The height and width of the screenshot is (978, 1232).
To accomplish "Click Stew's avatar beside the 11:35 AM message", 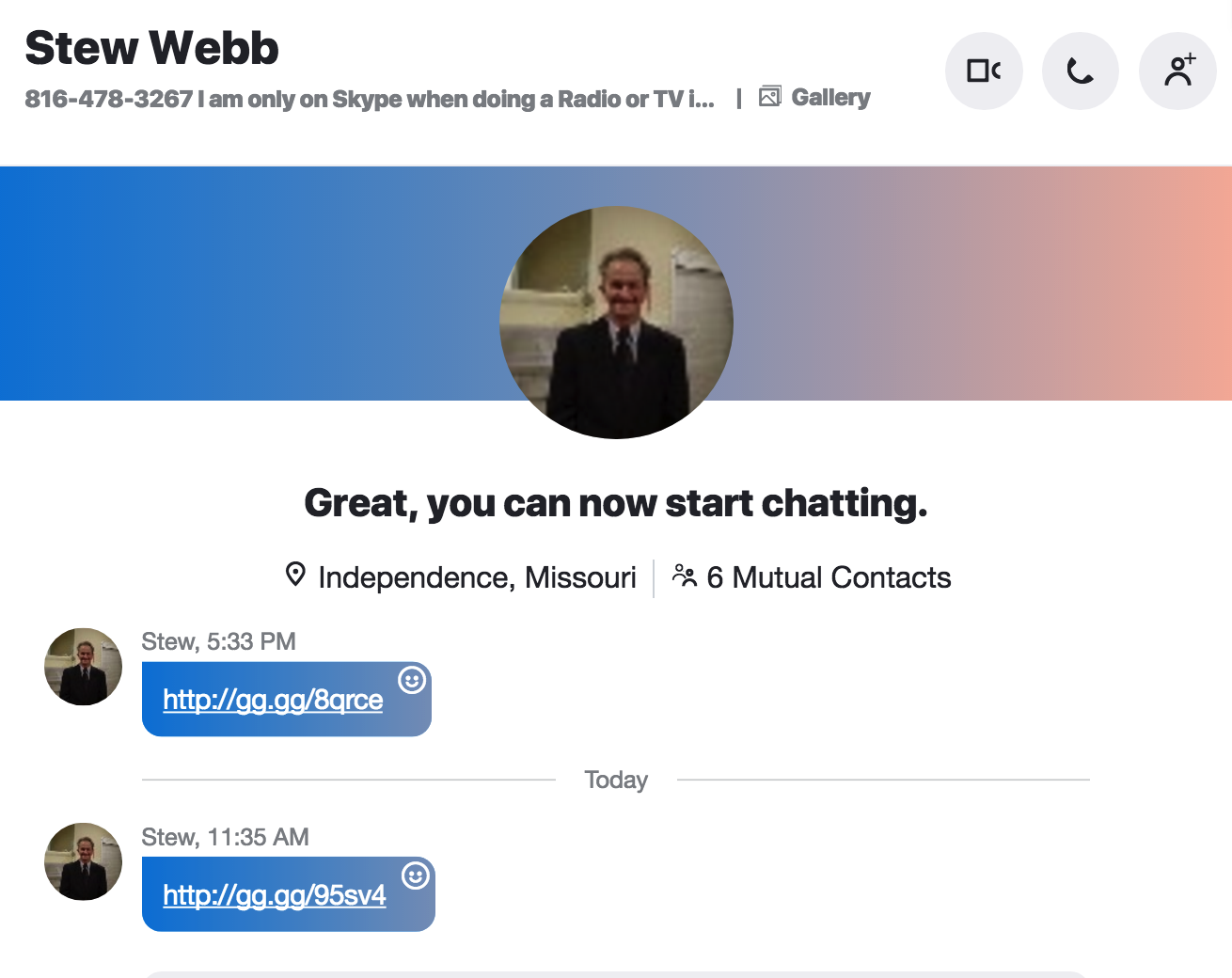I will pyautogui.click(x=83, y=861).
